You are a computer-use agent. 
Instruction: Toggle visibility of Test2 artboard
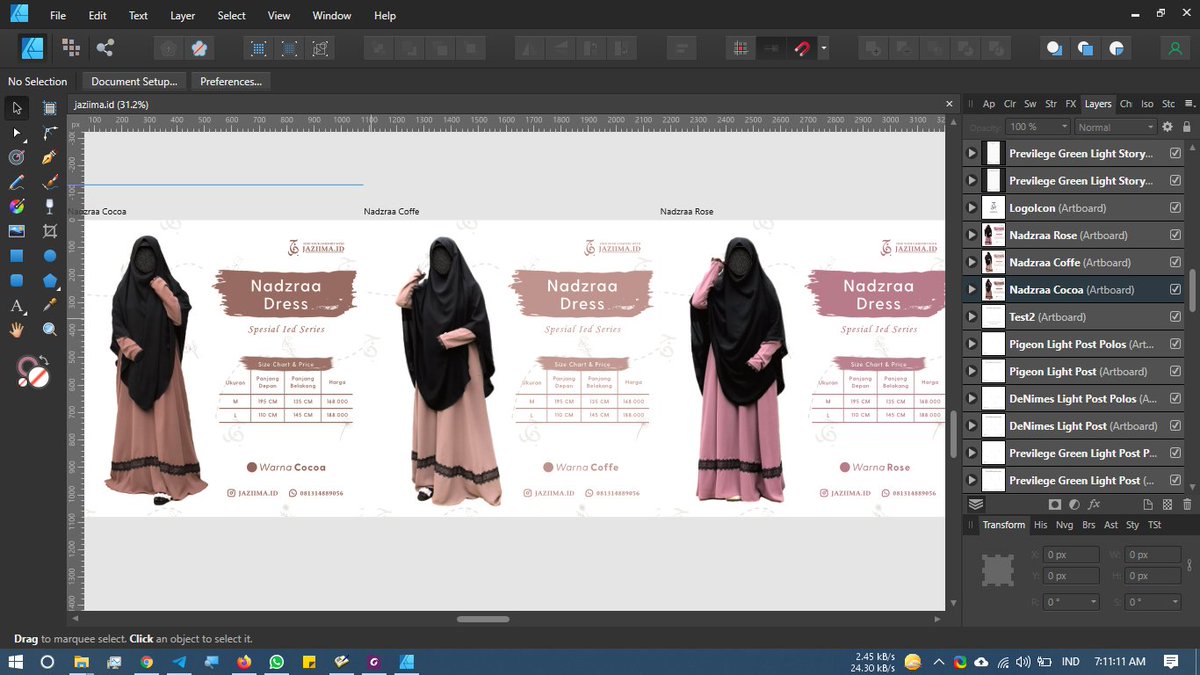click(1175, 317)
